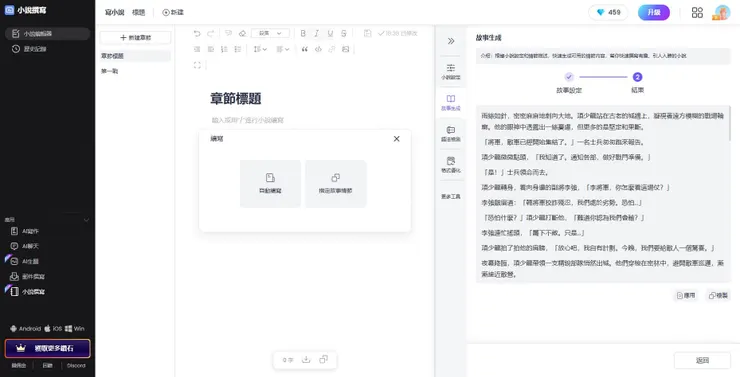Click the 新建 button in the top bar
Viewport: 740px width, 377px height.
click(x=173, y=12)
